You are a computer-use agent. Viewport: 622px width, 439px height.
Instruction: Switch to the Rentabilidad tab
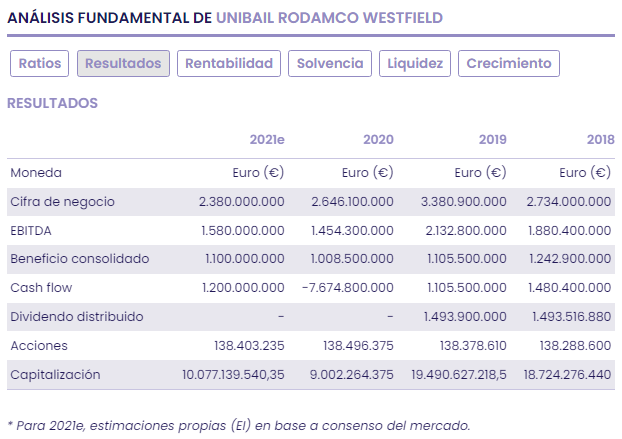tap(229, 63)
